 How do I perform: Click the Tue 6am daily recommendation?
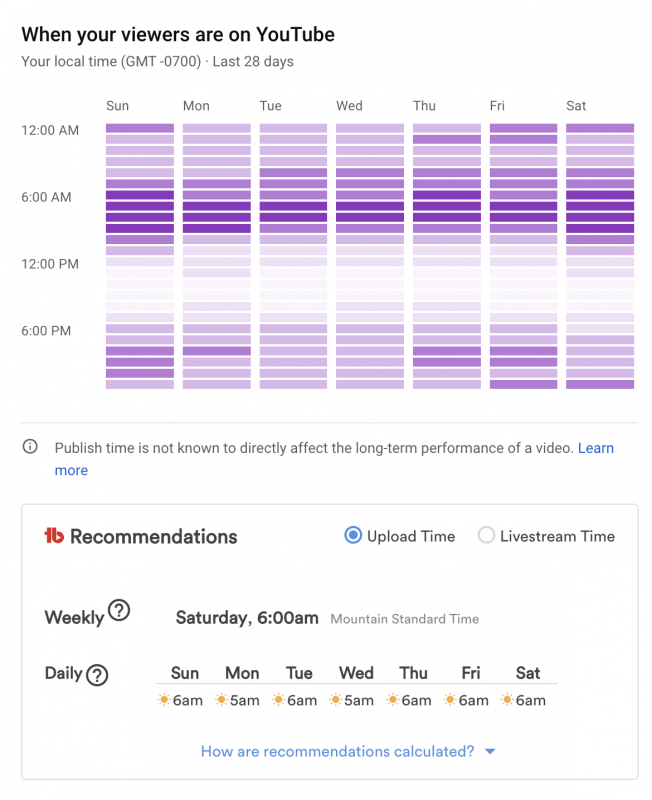coord(295,700)
